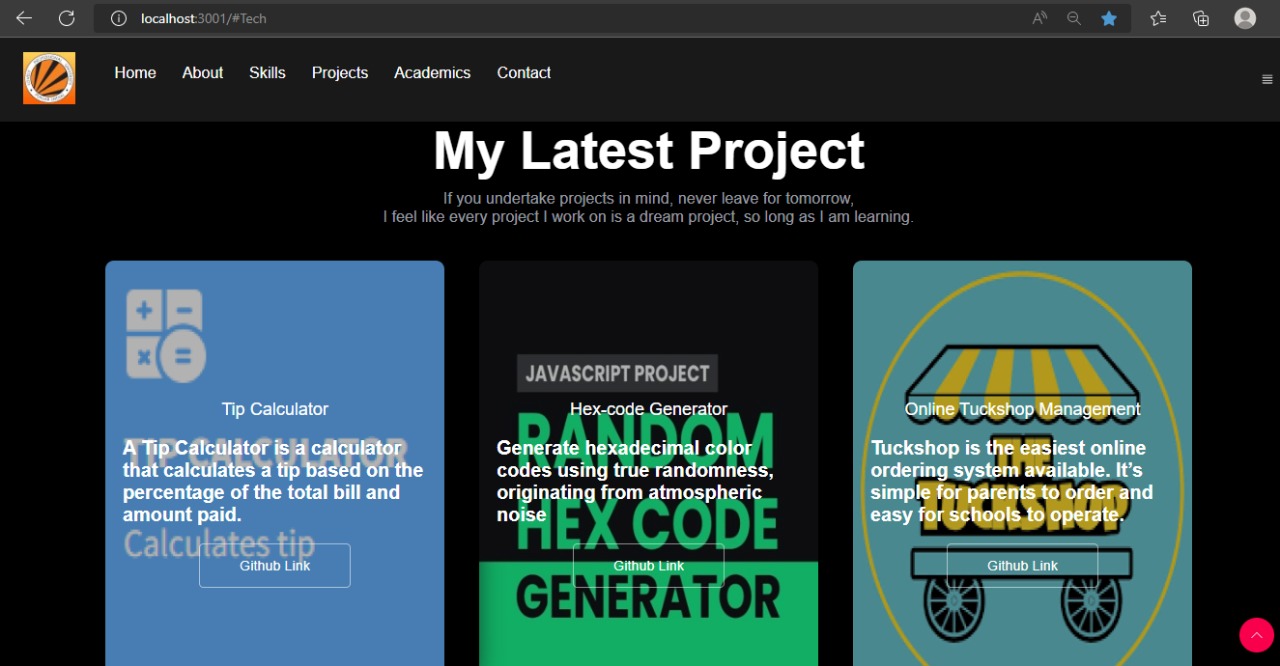Screen dimensions: 1280x666
Task: Toggle the blue favorite star icon
Action: 1109,18
